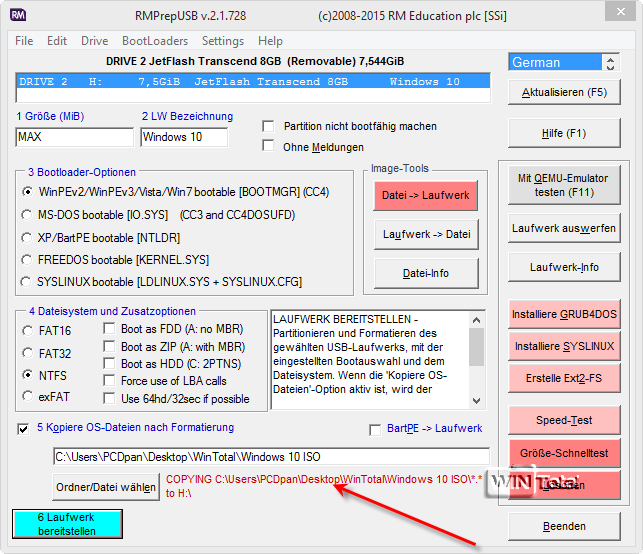Select the DRIVE 2 JetFlash Transcend row
The image size is (643, 554).
(253, 82)
